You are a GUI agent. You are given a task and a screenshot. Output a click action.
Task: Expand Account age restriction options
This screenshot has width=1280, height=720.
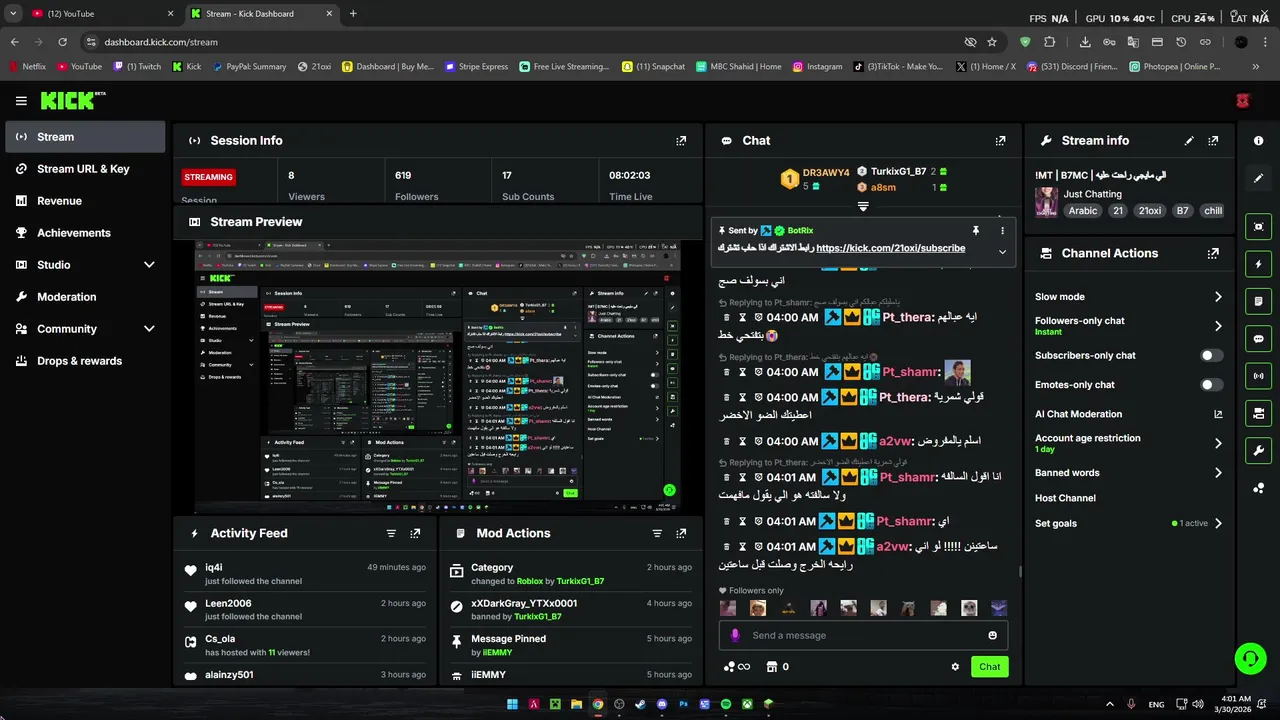click(1217, 443)
